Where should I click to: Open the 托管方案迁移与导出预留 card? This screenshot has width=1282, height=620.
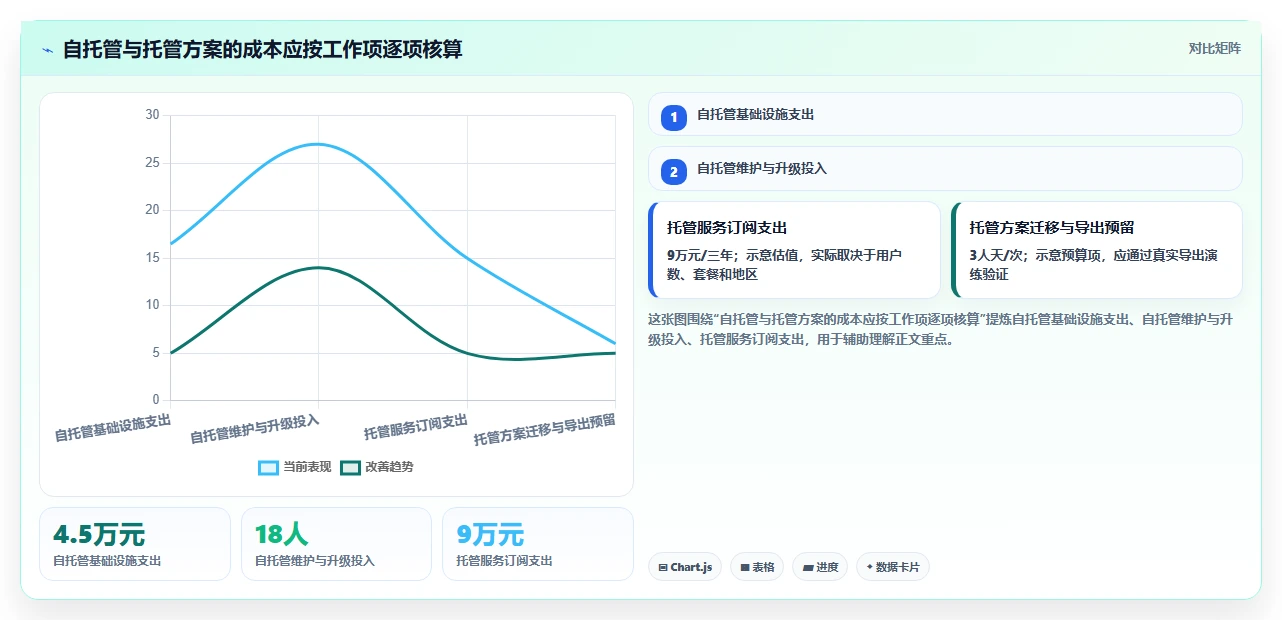[1096, 250]
